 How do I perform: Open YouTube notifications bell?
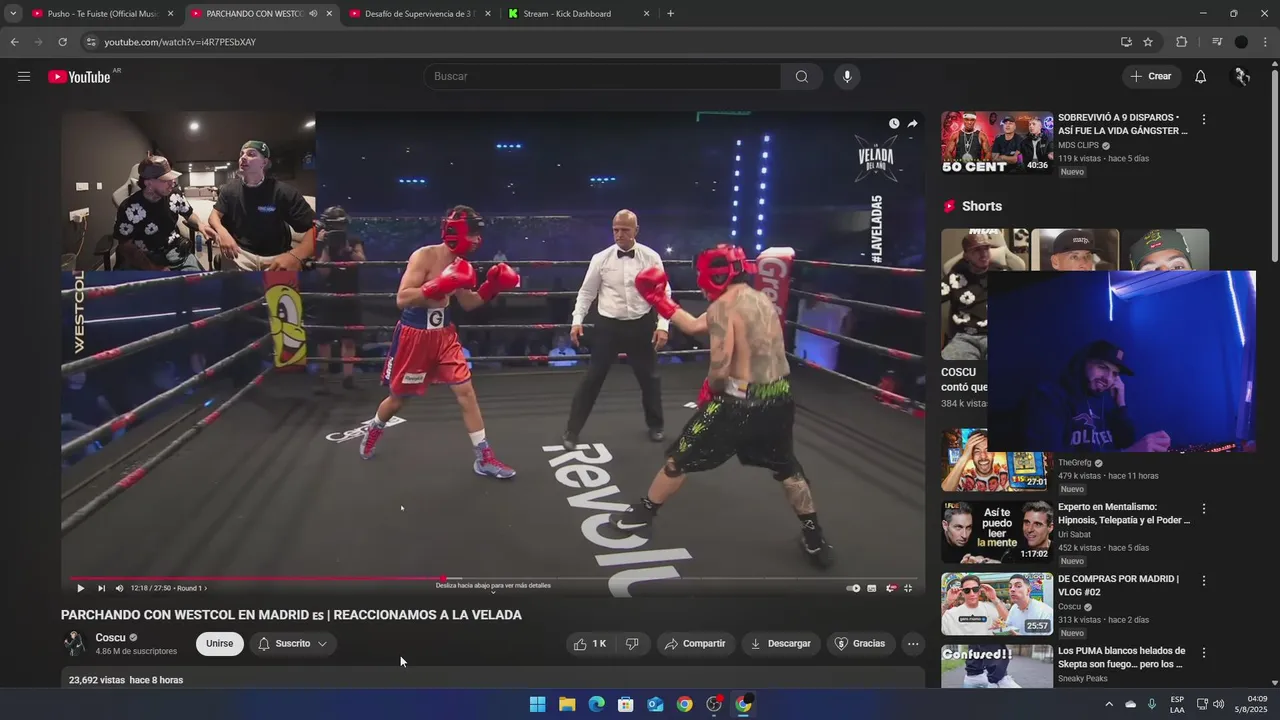pos(1200,76)
